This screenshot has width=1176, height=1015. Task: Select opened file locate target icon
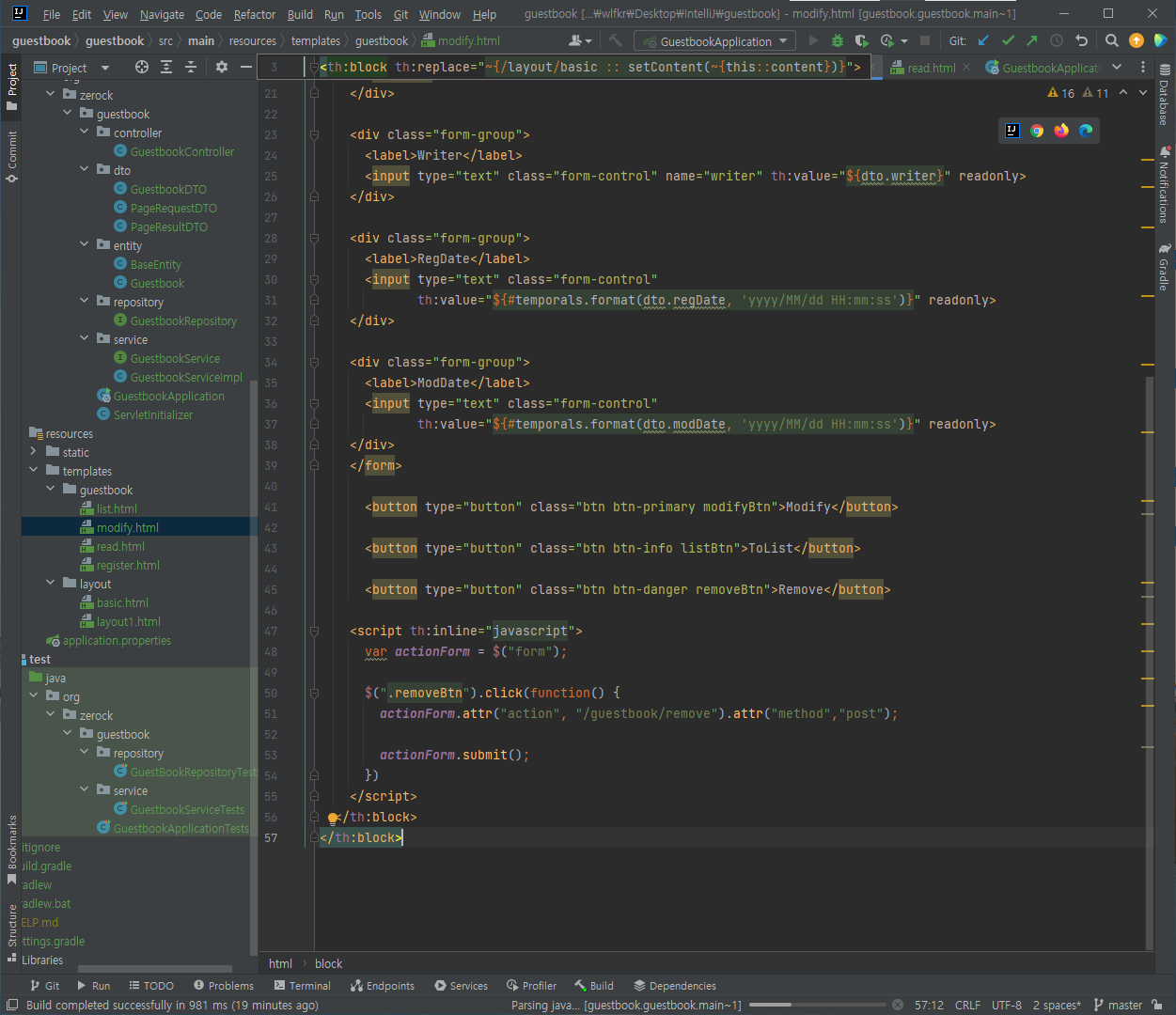tap(142, 67)
